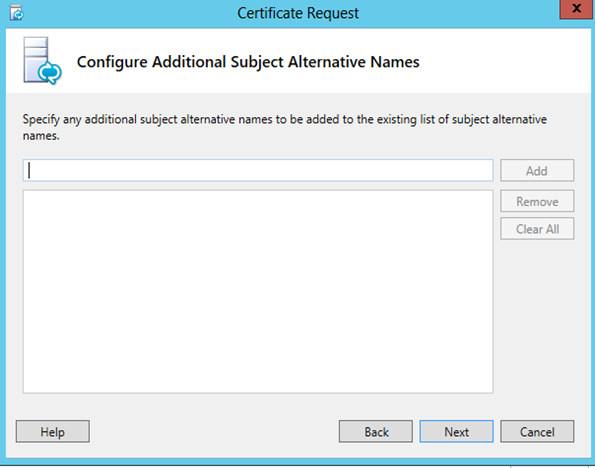Image resolution: width=595 pixels, height=468 pixels.
Task: Click the white header banner area
Action: click(298, 61)
